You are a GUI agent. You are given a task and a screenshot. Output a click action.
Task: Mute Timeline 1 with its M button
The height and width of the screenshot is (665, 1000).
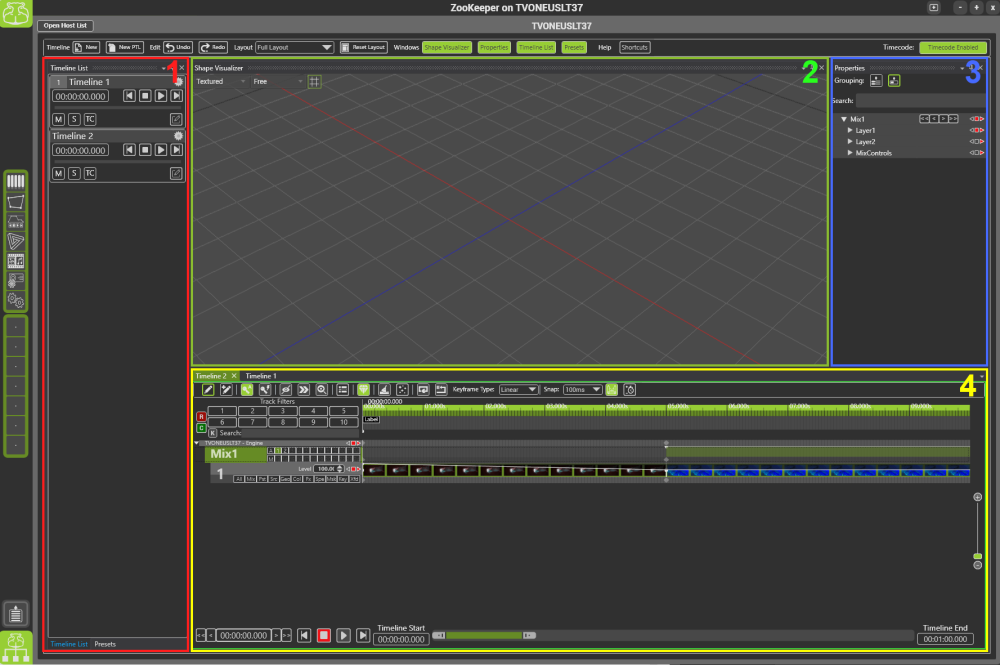tap(58, 118)
